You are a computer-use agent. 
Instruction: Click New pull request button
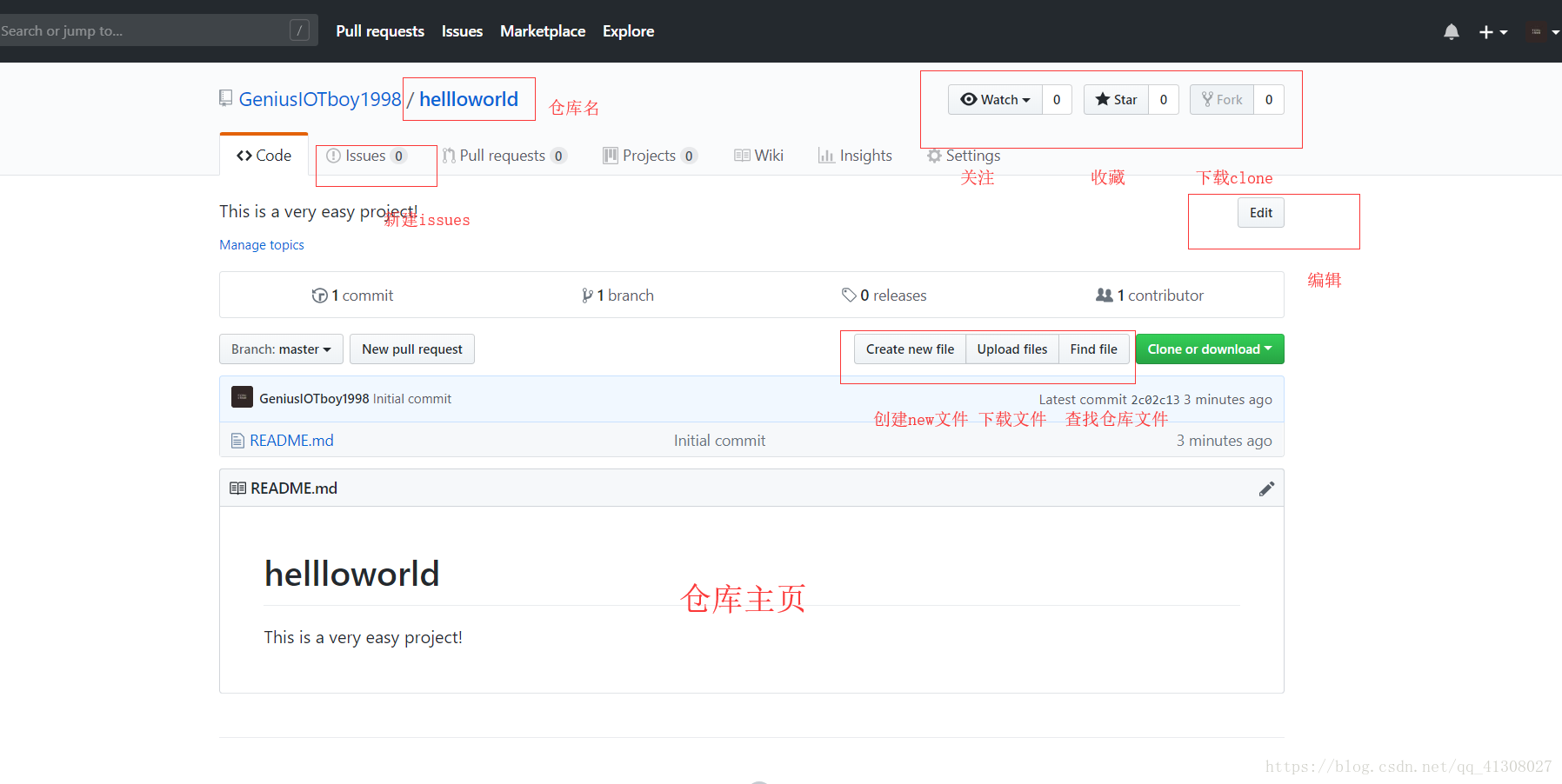coord(412,349)
